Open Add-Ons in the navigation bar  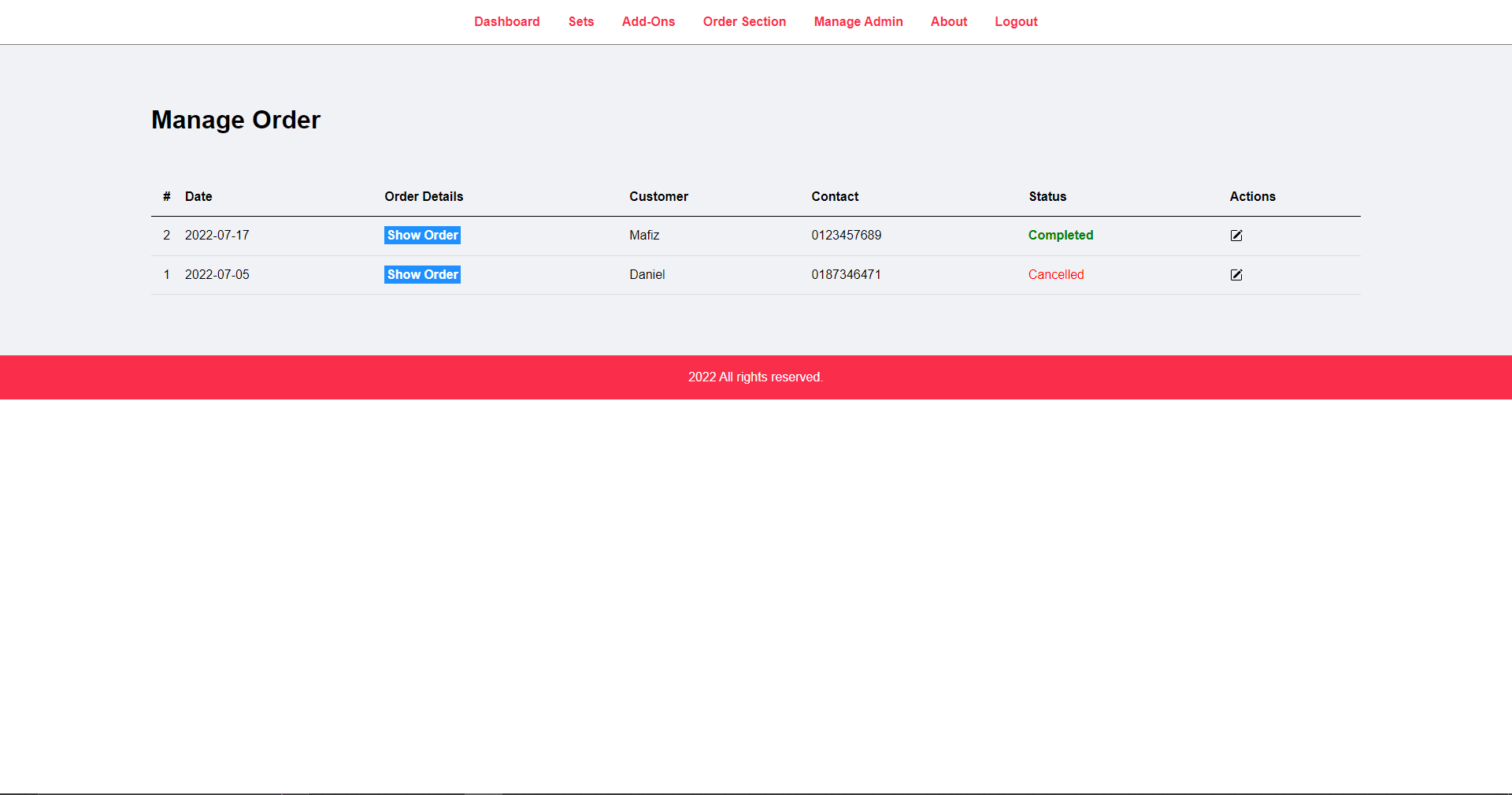tap(648, 22)
